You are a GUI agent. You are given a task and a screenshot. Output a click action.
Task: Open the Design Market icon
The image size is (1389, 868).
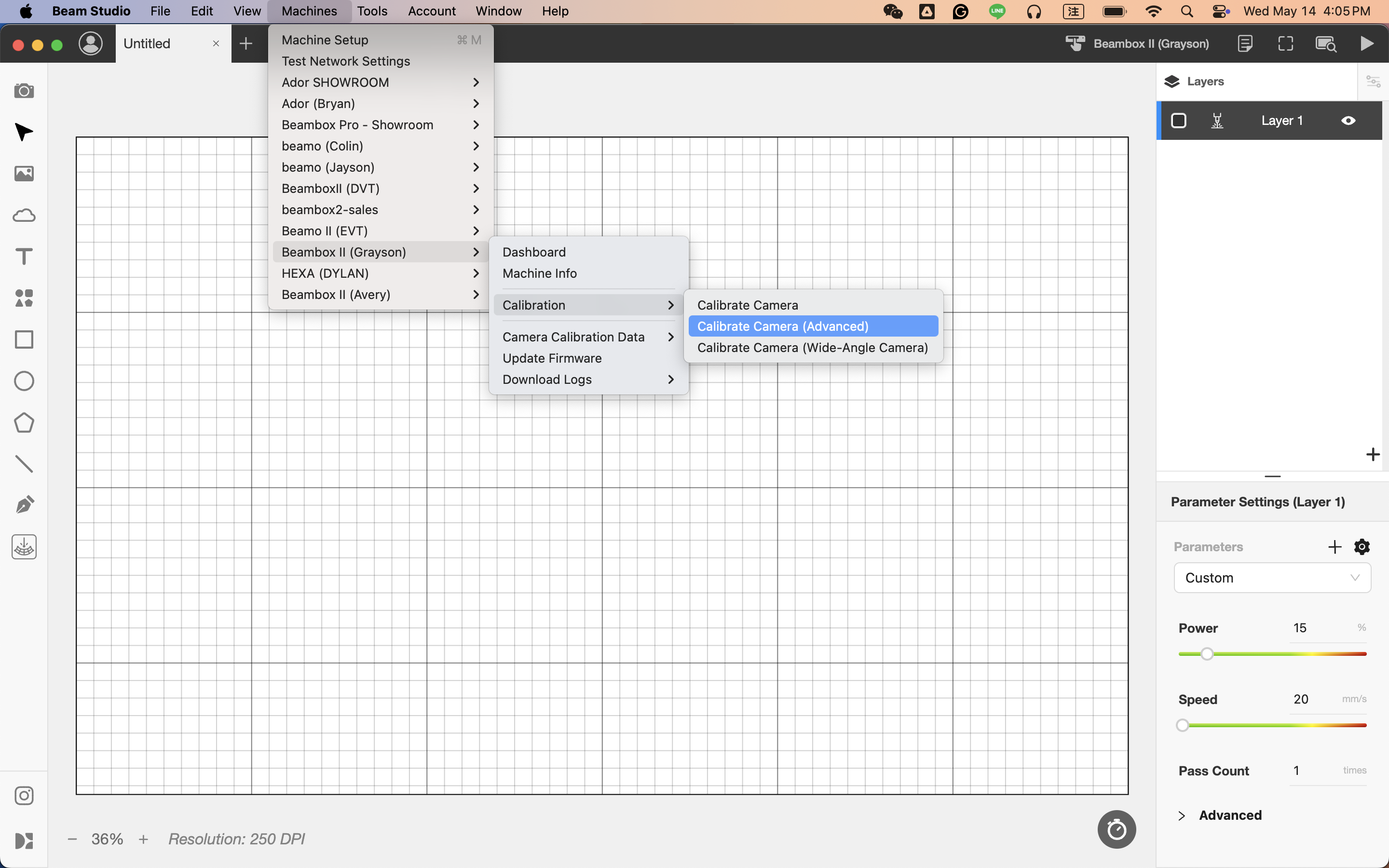24,841
